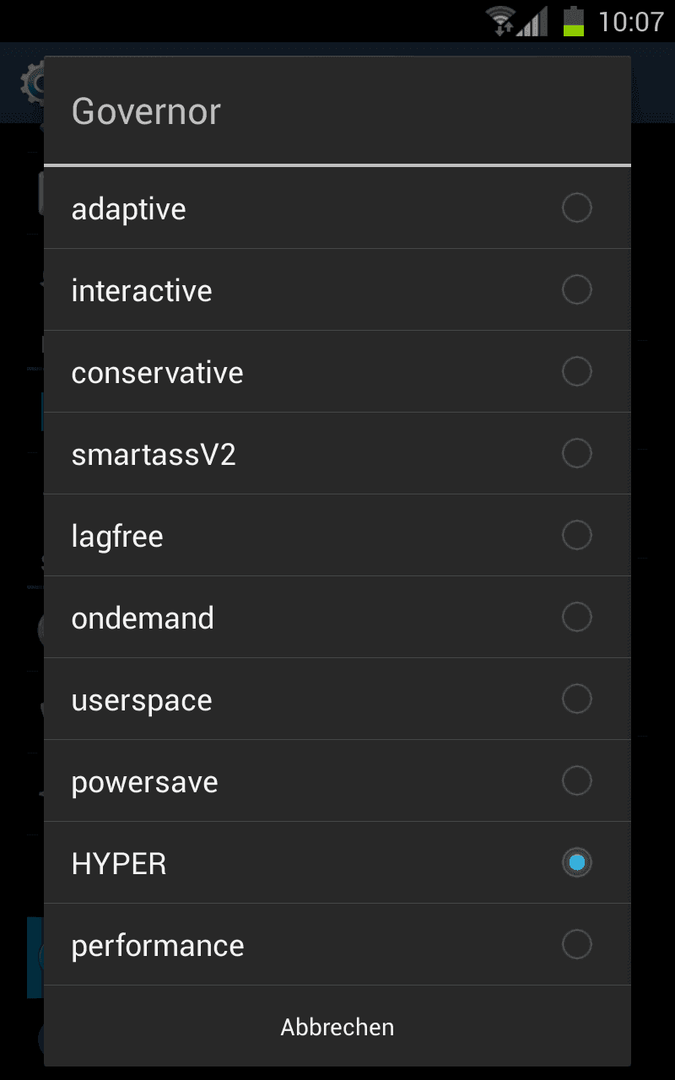Tap the settings gear icon behind dialog
675x1080 pixels.
point(32,83)
